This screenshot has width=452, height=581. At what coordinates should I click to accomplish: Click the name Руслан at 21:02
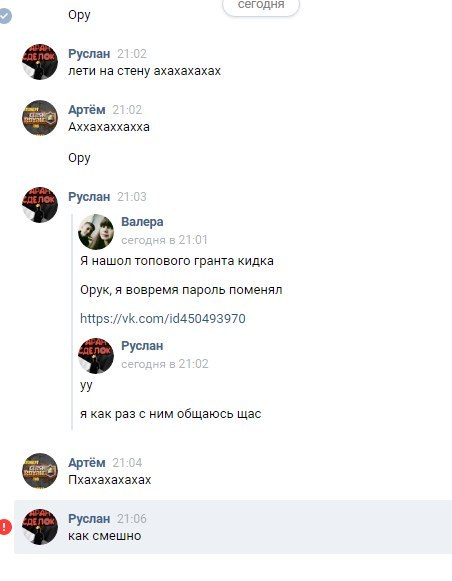(x=89, y=54)
